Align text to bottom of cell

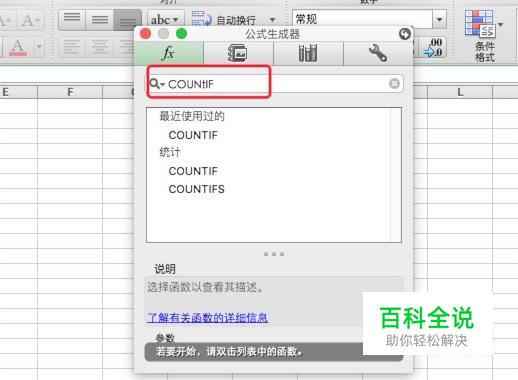pos(127,20)
